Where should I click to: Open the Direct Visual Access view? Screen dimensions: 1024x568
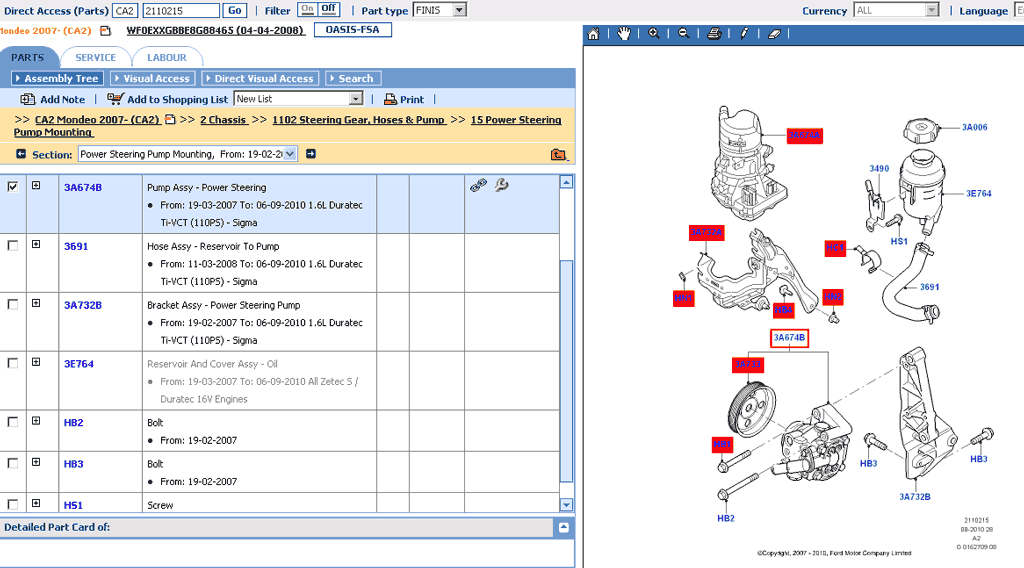(x=260, y=78)
